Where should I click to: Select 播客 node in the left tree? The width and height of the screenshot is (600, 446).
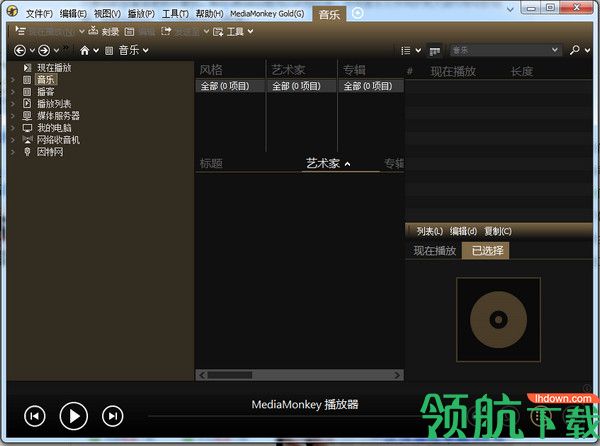pyautogui.click(x=46, y=92)
